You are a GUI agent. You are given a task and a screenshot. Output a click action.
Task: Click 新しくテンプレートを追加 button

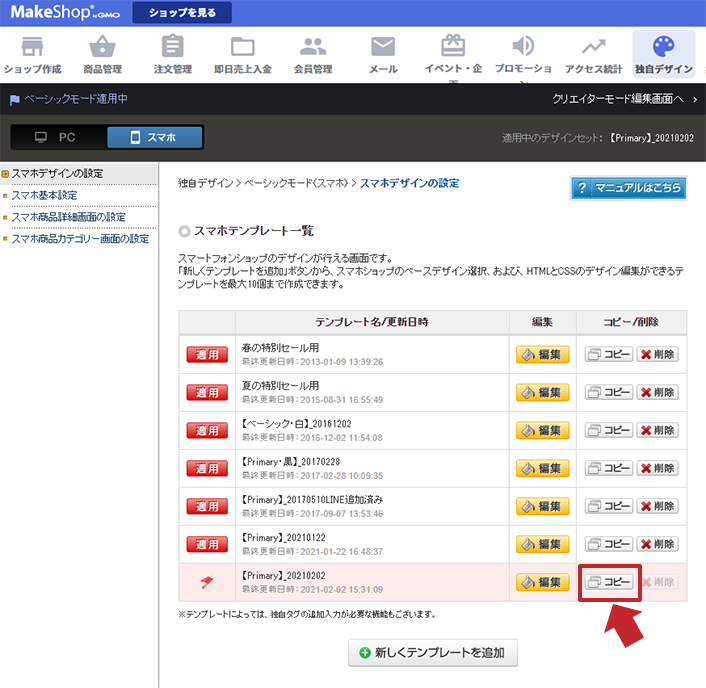[432, 654]
